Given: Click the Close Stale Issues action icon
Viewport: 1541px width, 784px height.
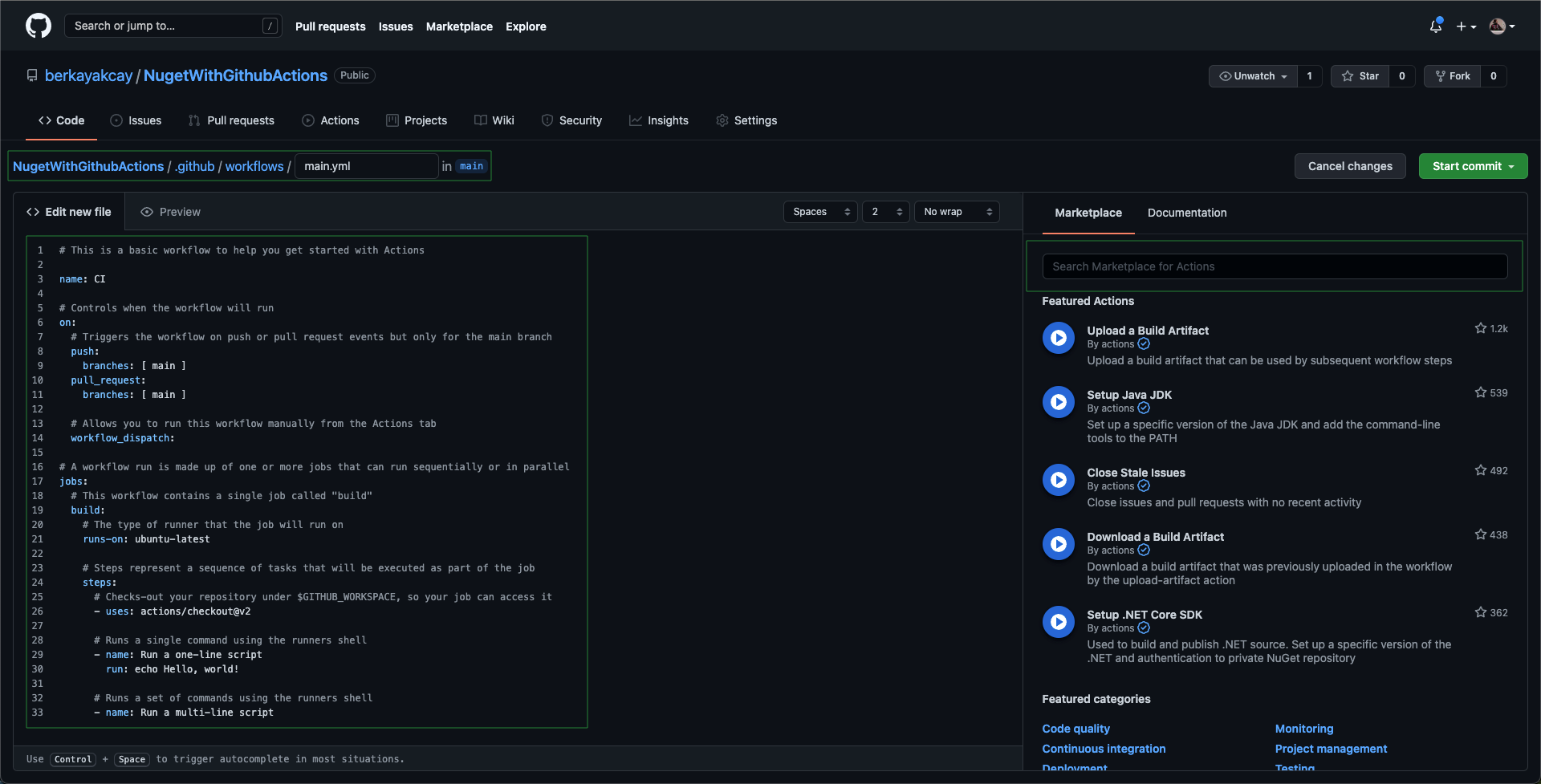Looking at the screenshot, I should [x=1058, y=480].
